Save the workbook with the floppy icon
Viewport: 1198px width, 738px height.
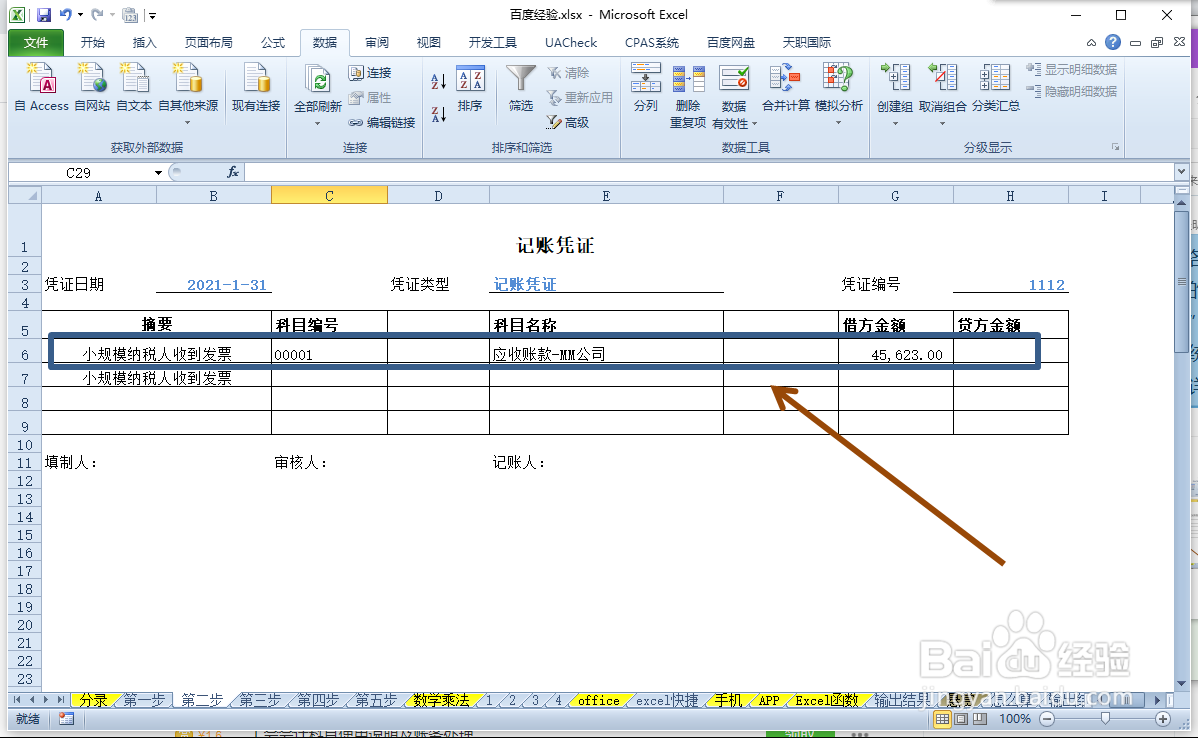[x=44, y=15]
